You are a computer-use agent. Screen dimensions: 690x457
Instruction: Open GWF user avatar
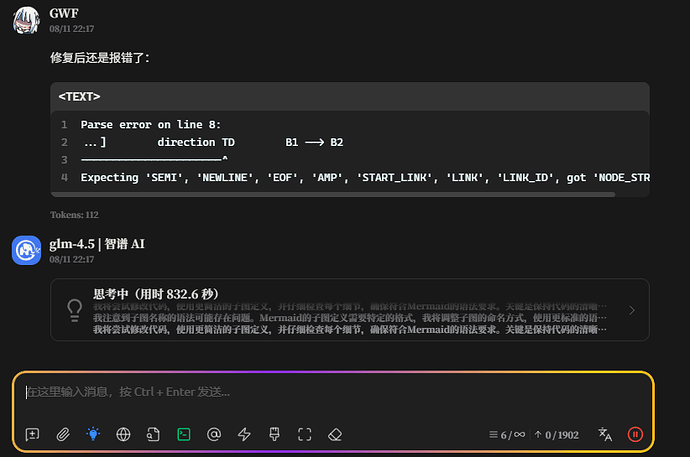[26, 20]
